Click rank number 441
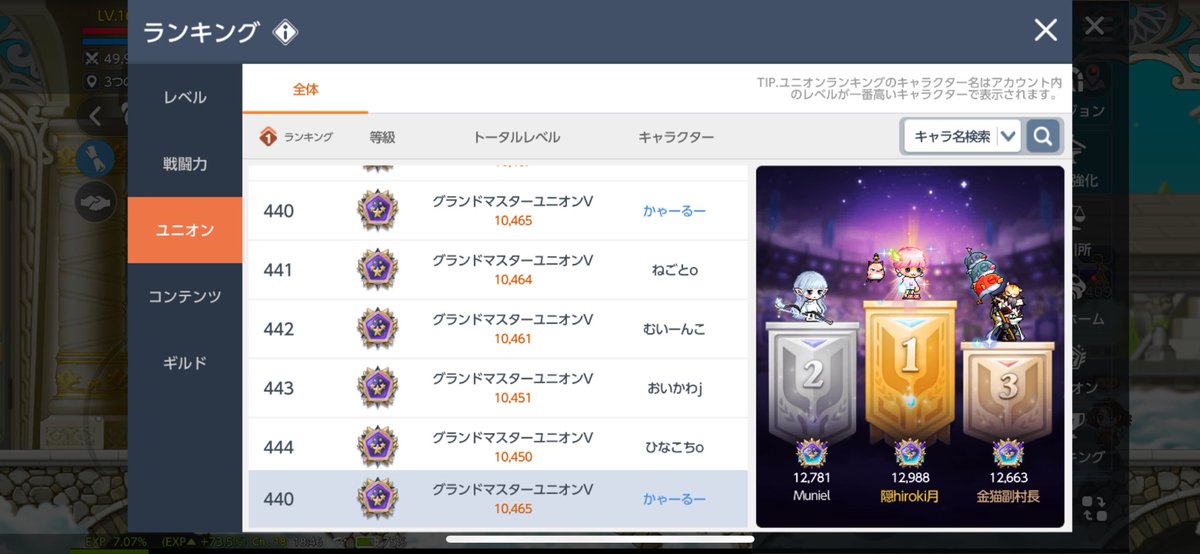Image resolution: width=1200 pixels, height=554 pixels. (279, 270)
